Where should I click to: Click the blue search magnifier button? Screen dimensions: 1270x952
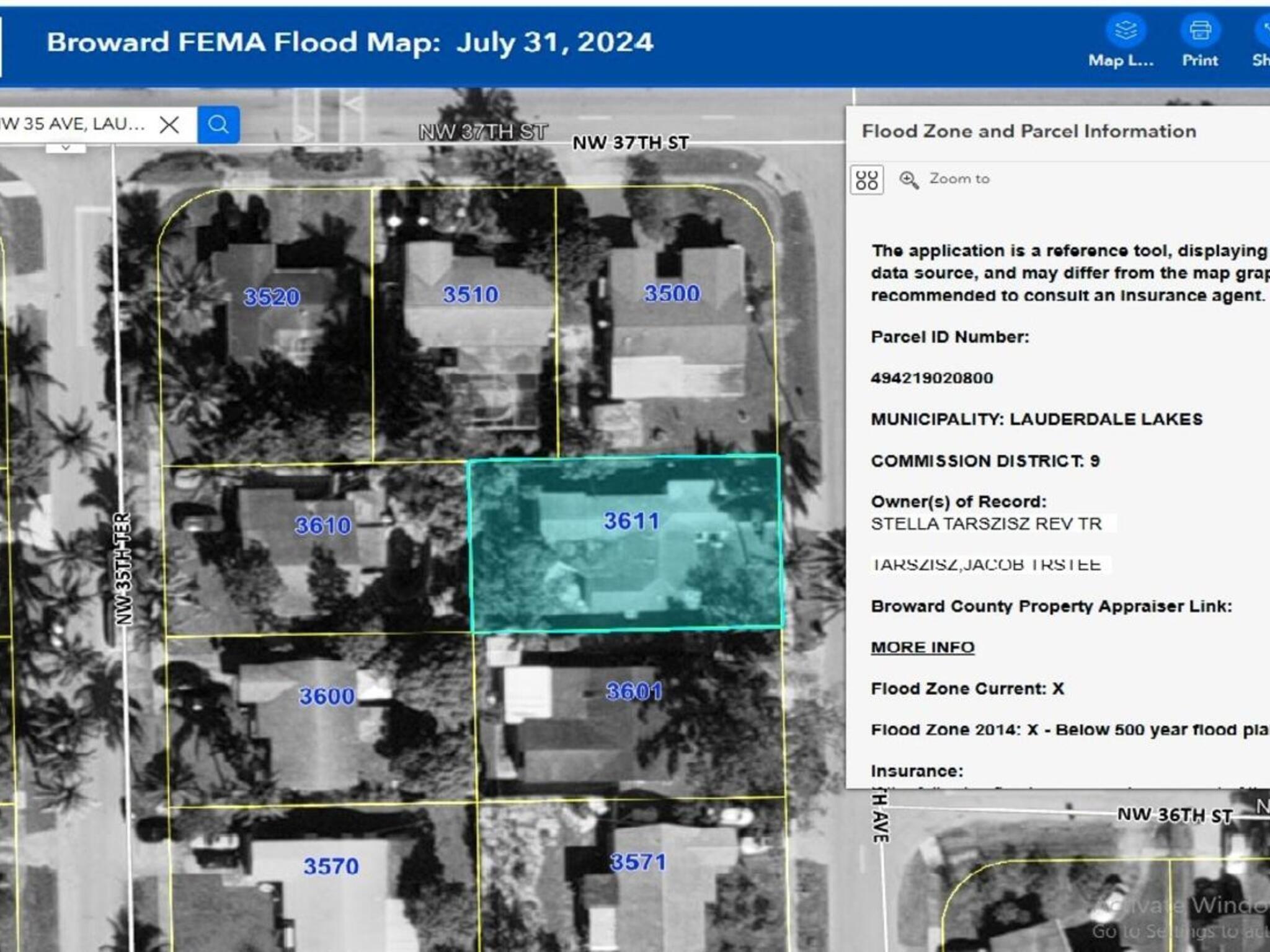coord(218,125)
